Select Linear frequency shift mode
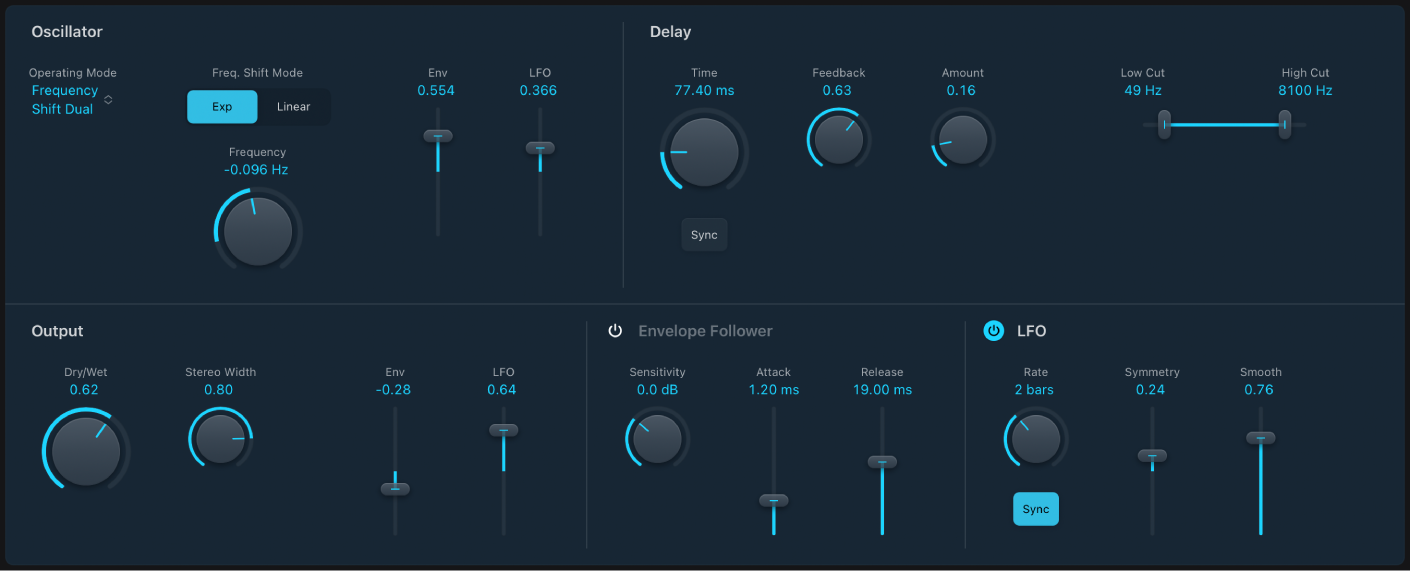The image size is (1410, 572). 293,107
